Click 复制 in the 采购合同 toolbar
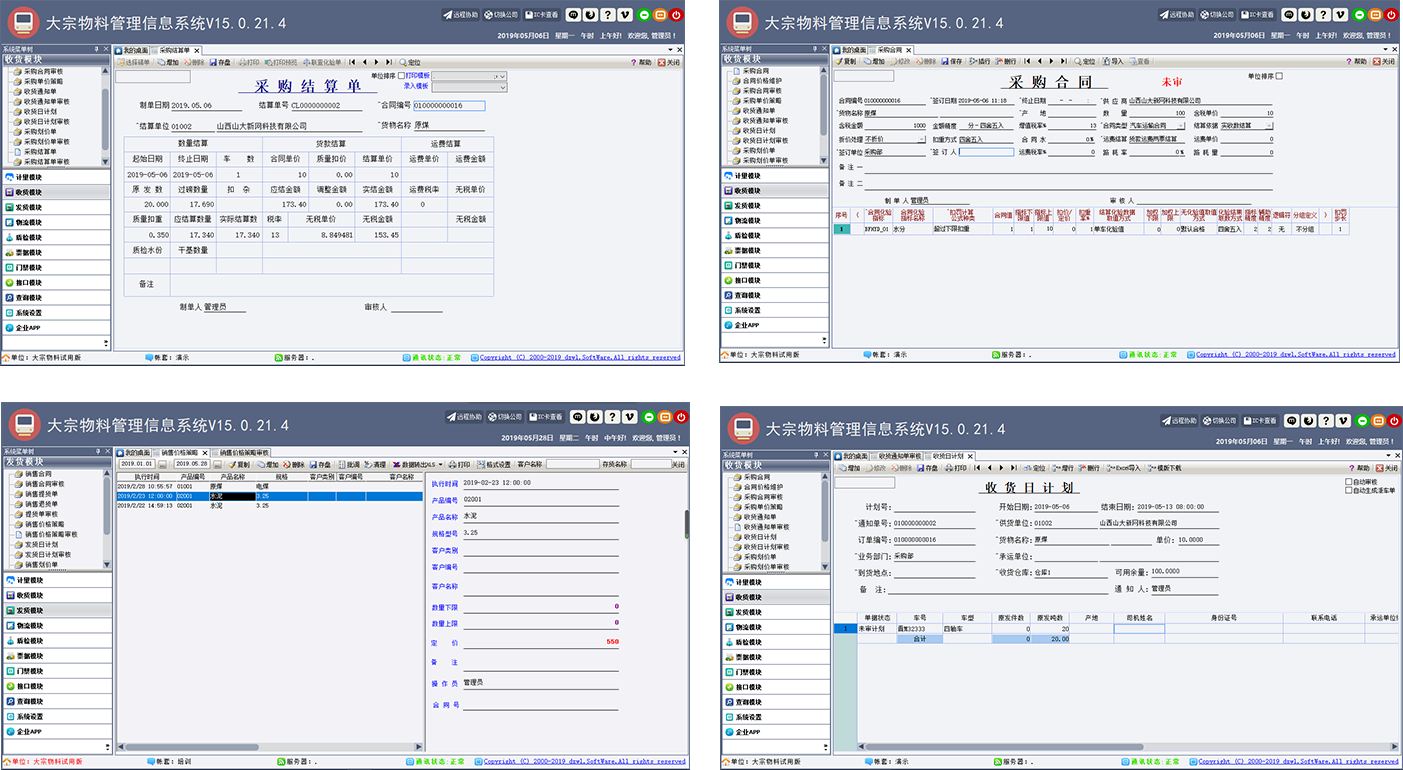Viewport: 1403px width, 770px height. coord(846,61)
